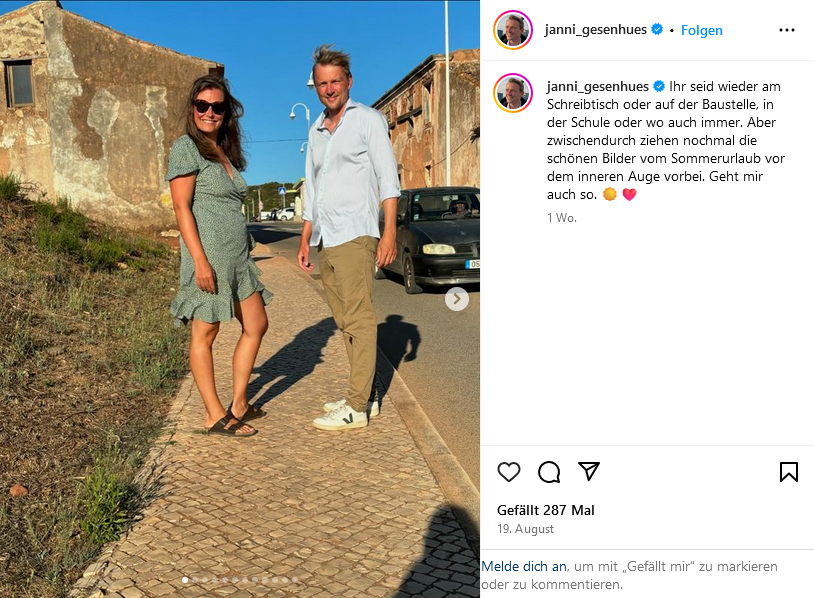Click the '1 Wo.' caption timestamp
This screenshot has width=814, height=598.
click(562, 218)
